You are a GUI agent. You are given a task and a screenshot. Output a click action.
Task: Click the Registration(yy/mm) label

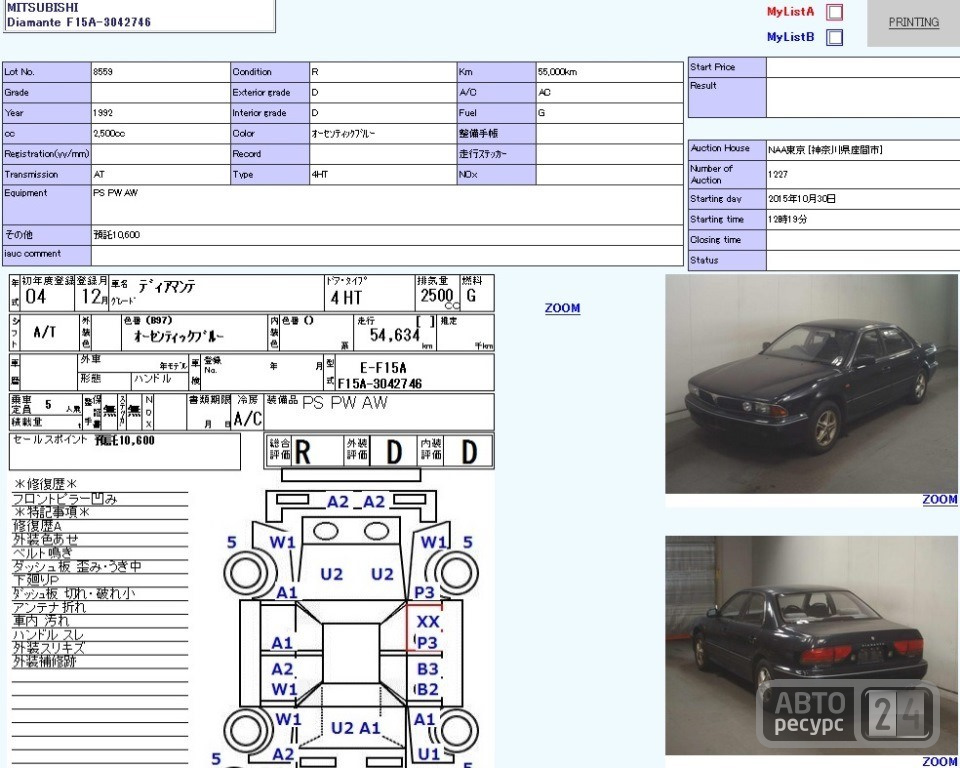click(x=47, y=154)
